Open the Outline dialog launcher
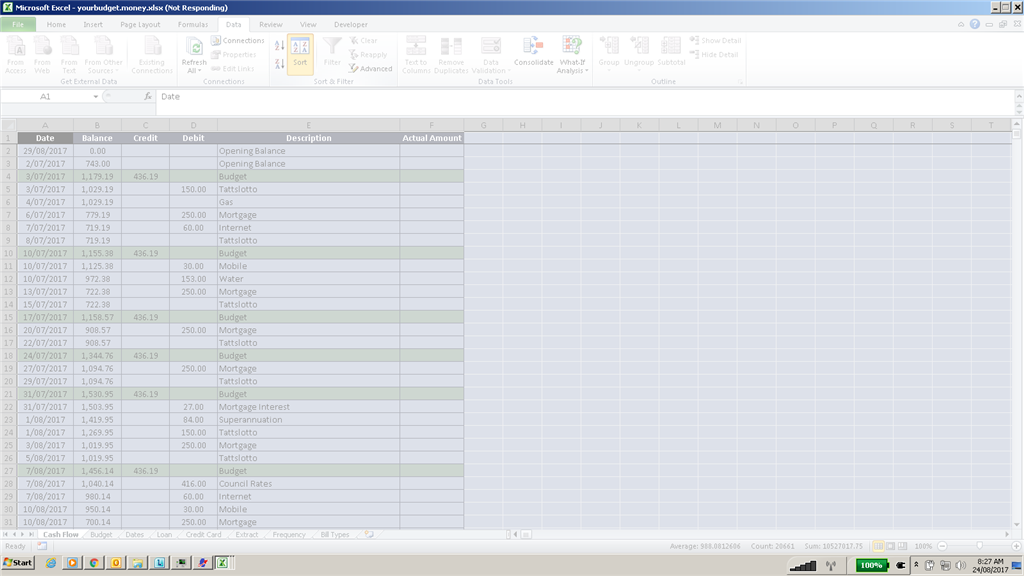 pyautogui.click(x=741, y=82)
